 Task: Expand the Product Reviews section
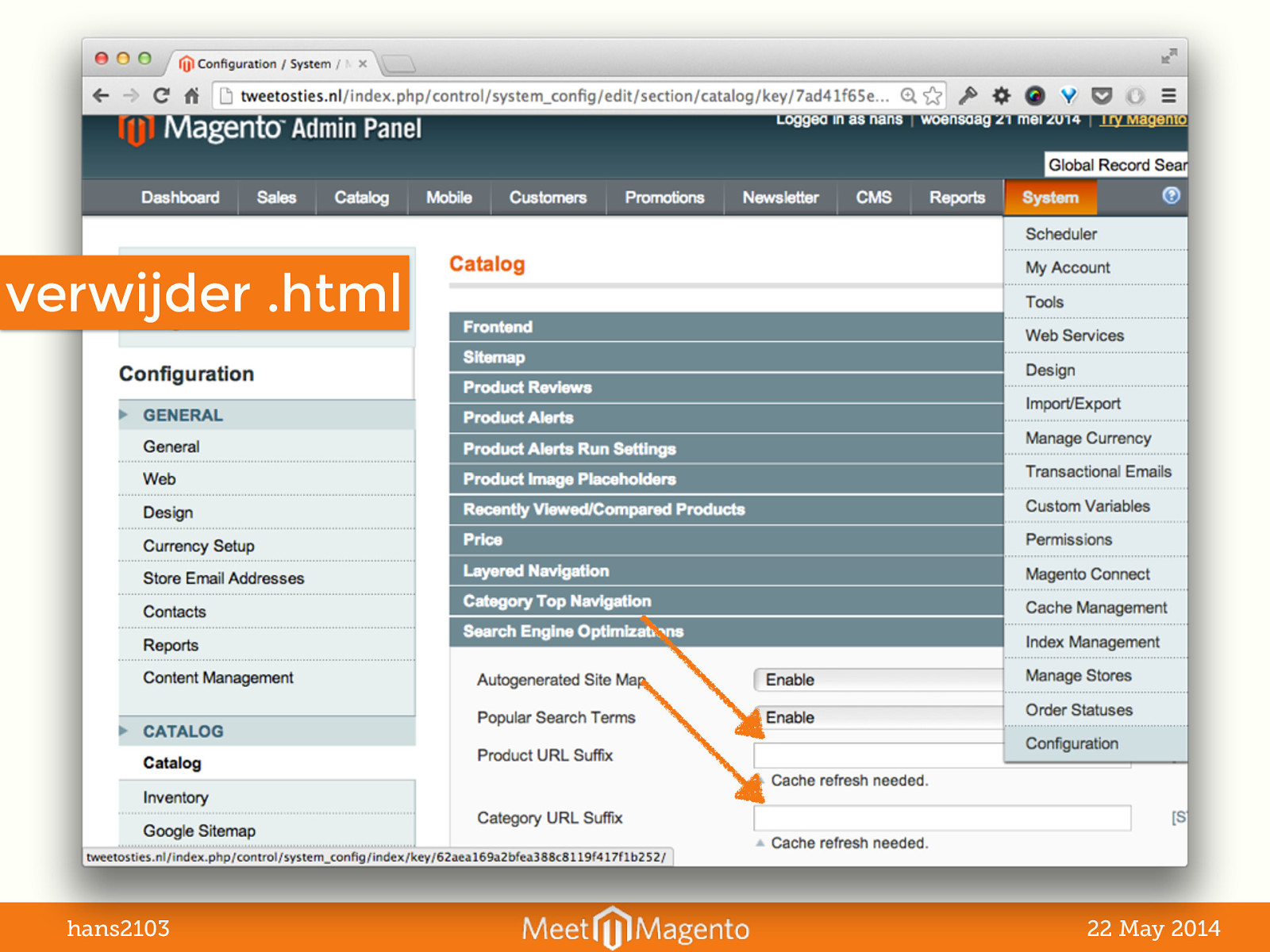[x=726, y=387]
